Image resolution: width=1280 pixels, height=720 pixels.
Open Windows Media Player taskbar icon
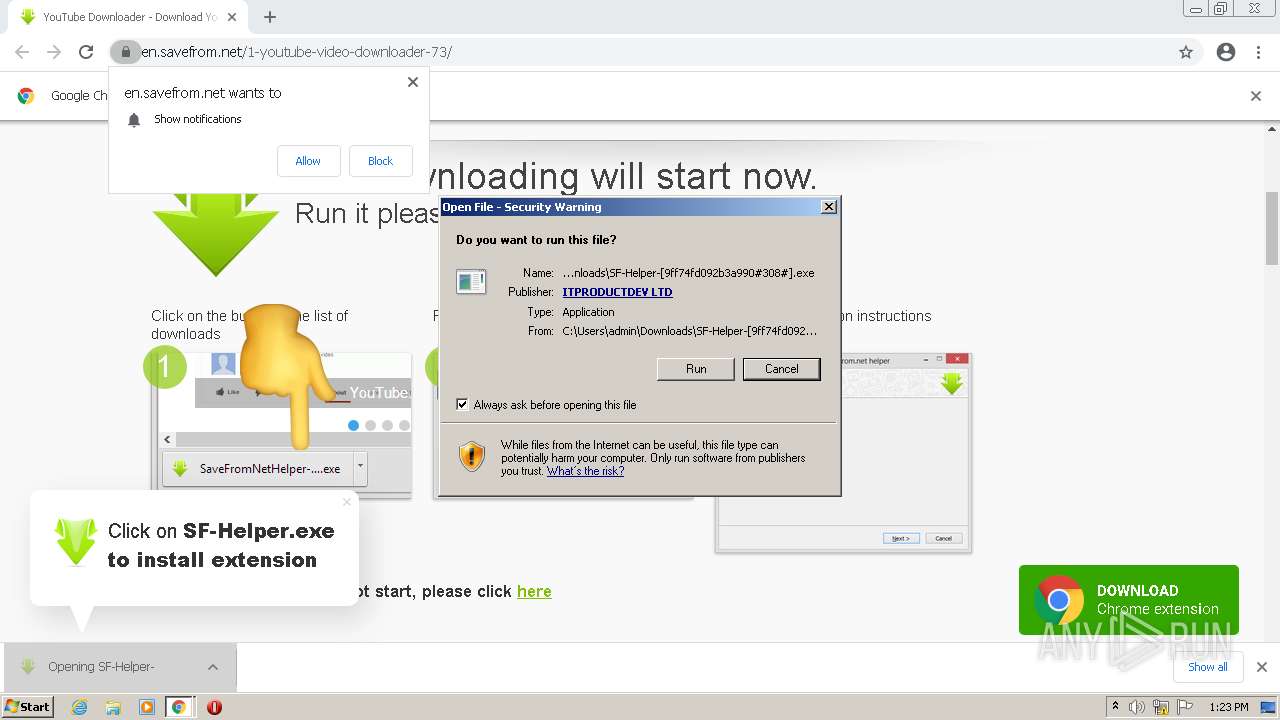pyautogui.click(x=147, y=707)
